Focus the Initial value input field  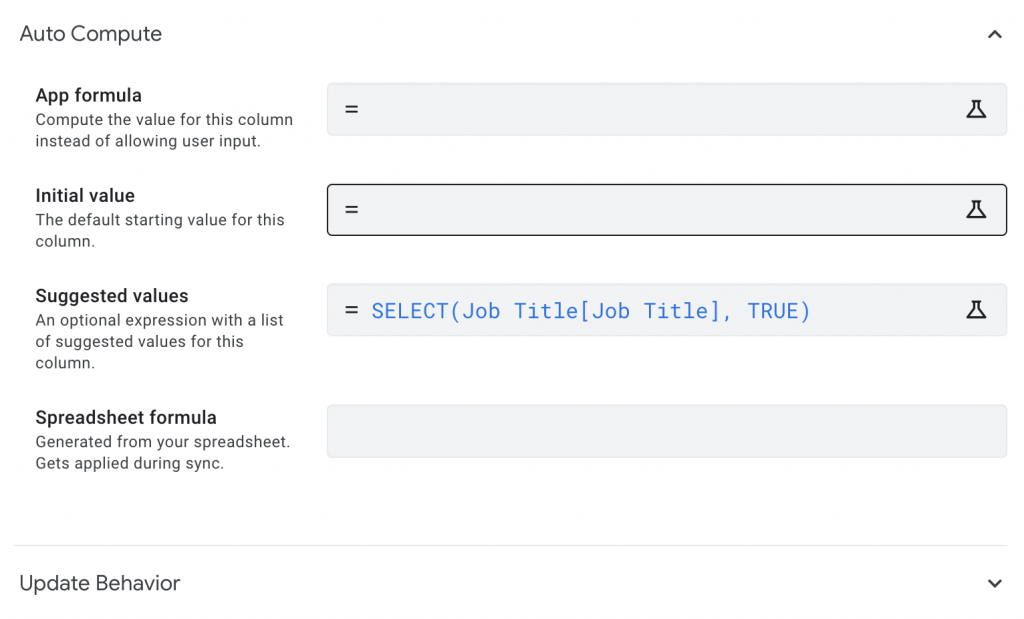650,209
